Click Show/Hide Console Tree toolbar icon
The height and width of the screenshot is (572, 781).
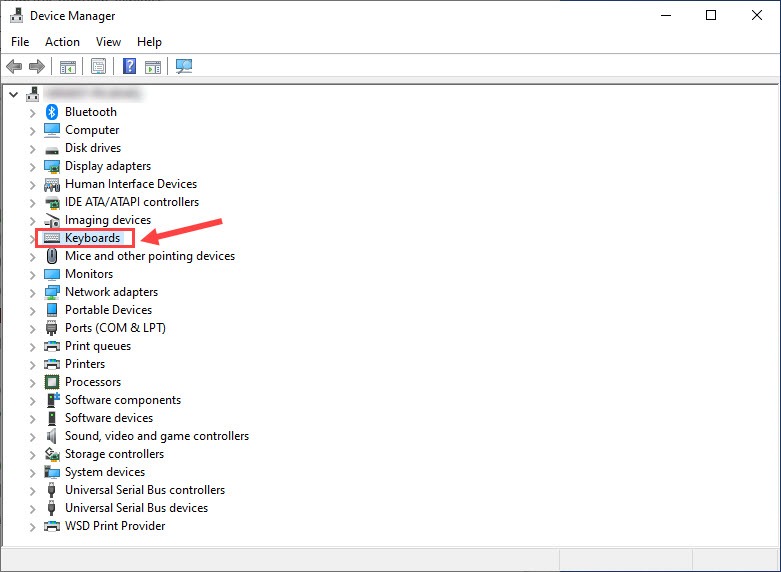(x=67, y=67)
